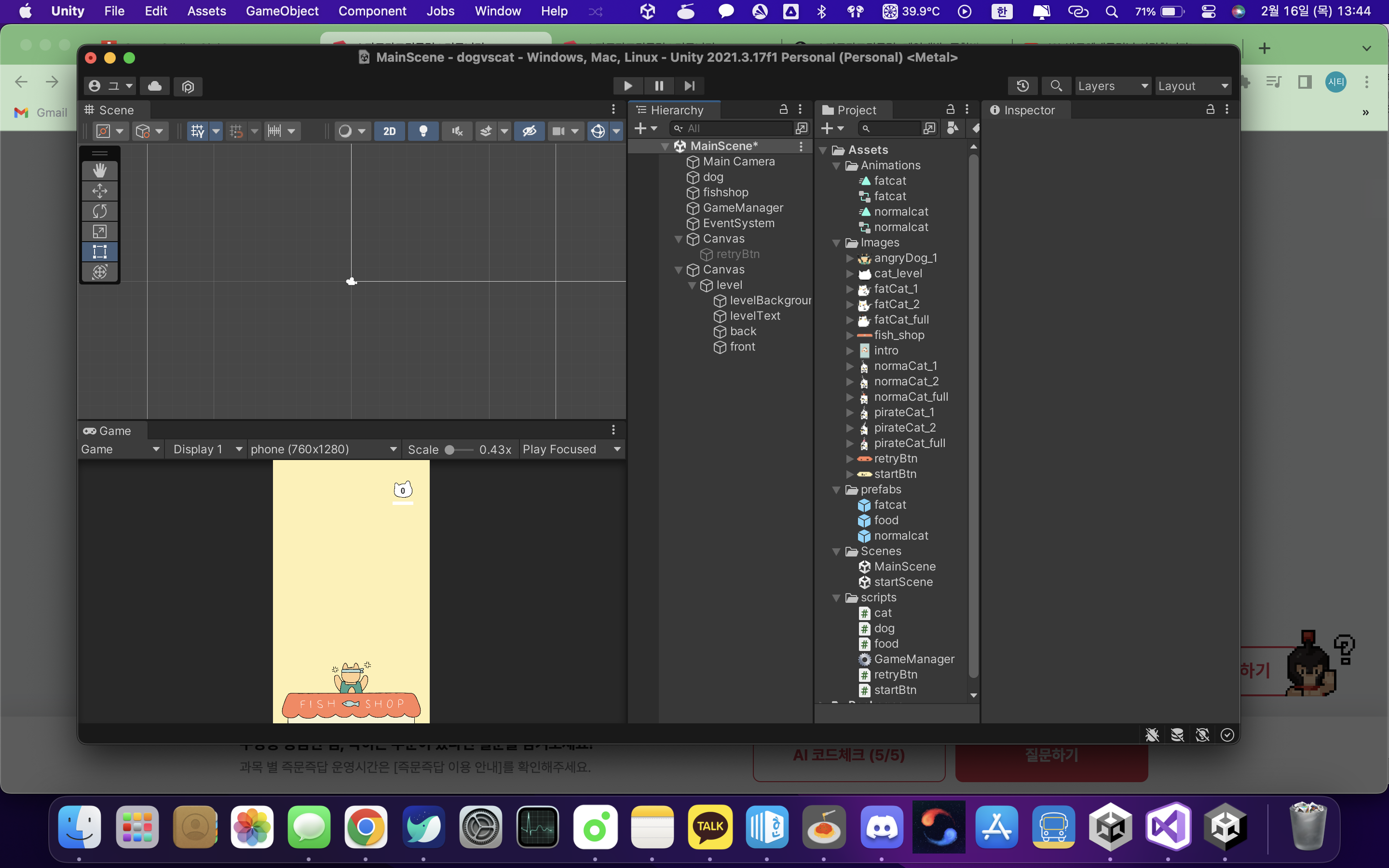Open Undo History
The width and height of the screenshot is (1389, 868).
1022,86
